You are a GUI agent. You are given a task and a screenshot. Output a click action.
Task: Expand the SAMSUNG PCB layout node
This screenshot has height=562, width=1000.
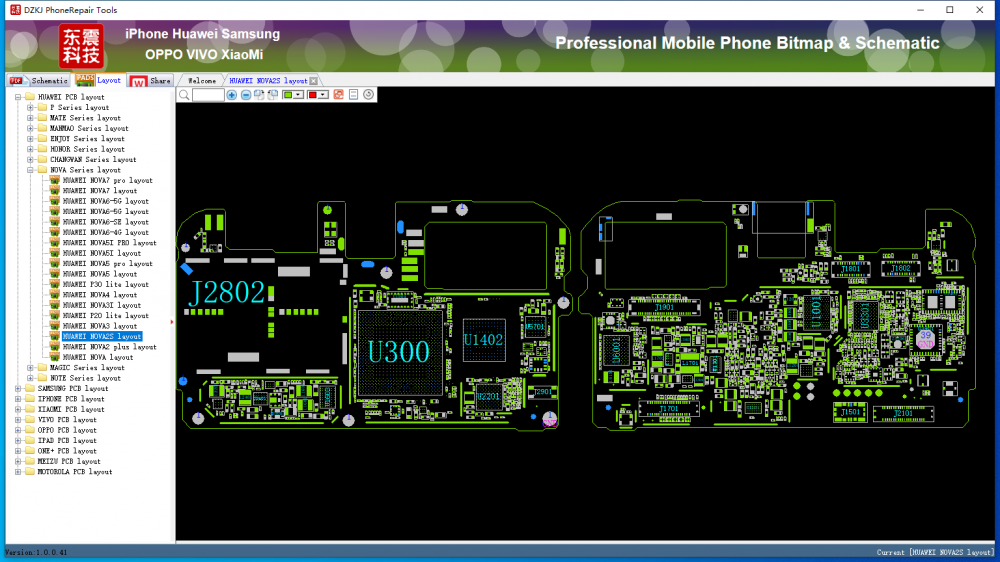click(18, 388)
